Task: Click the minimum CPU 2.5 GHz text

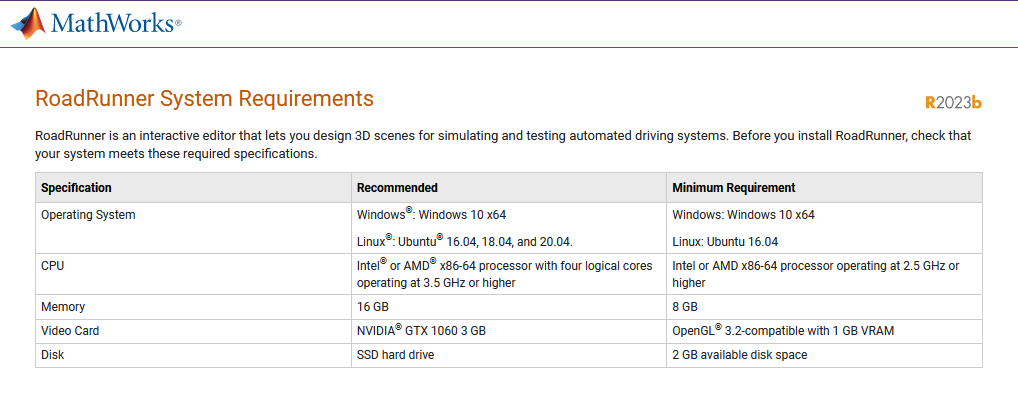Action: 815,275
